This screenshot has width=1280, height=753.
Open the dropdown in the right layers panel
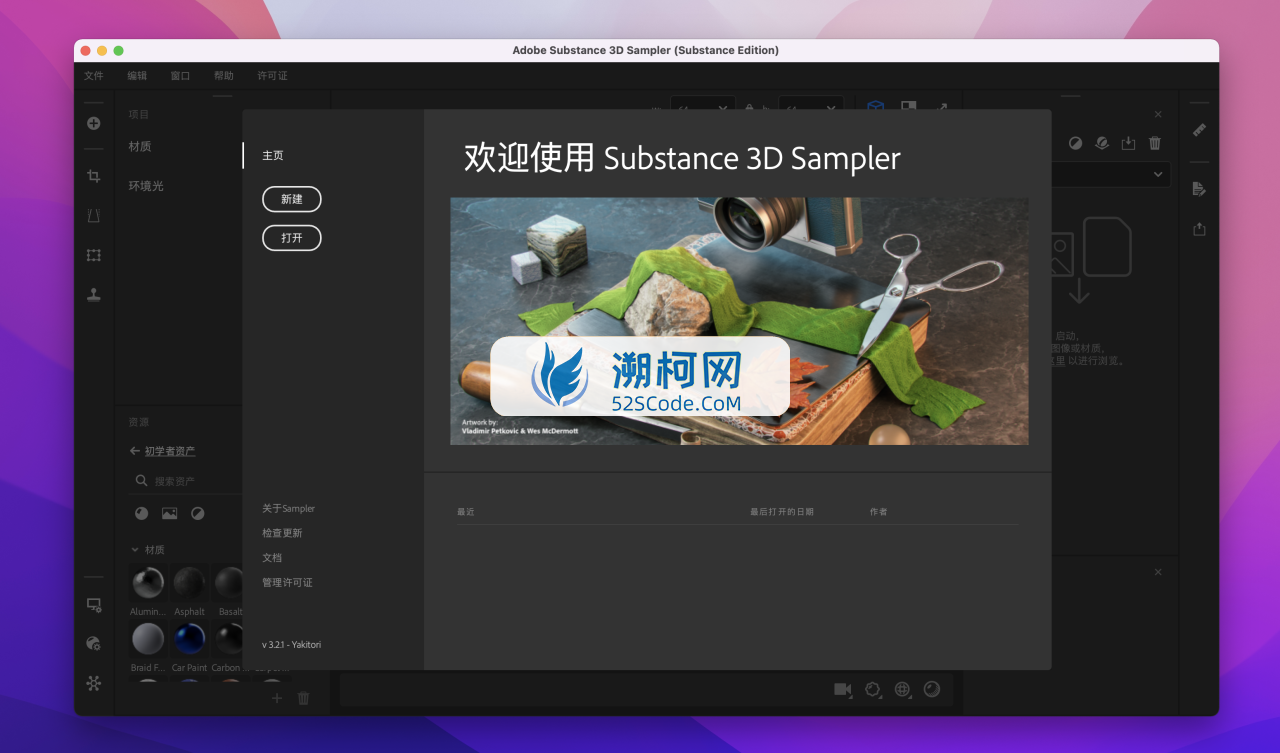pos(1110,174)
